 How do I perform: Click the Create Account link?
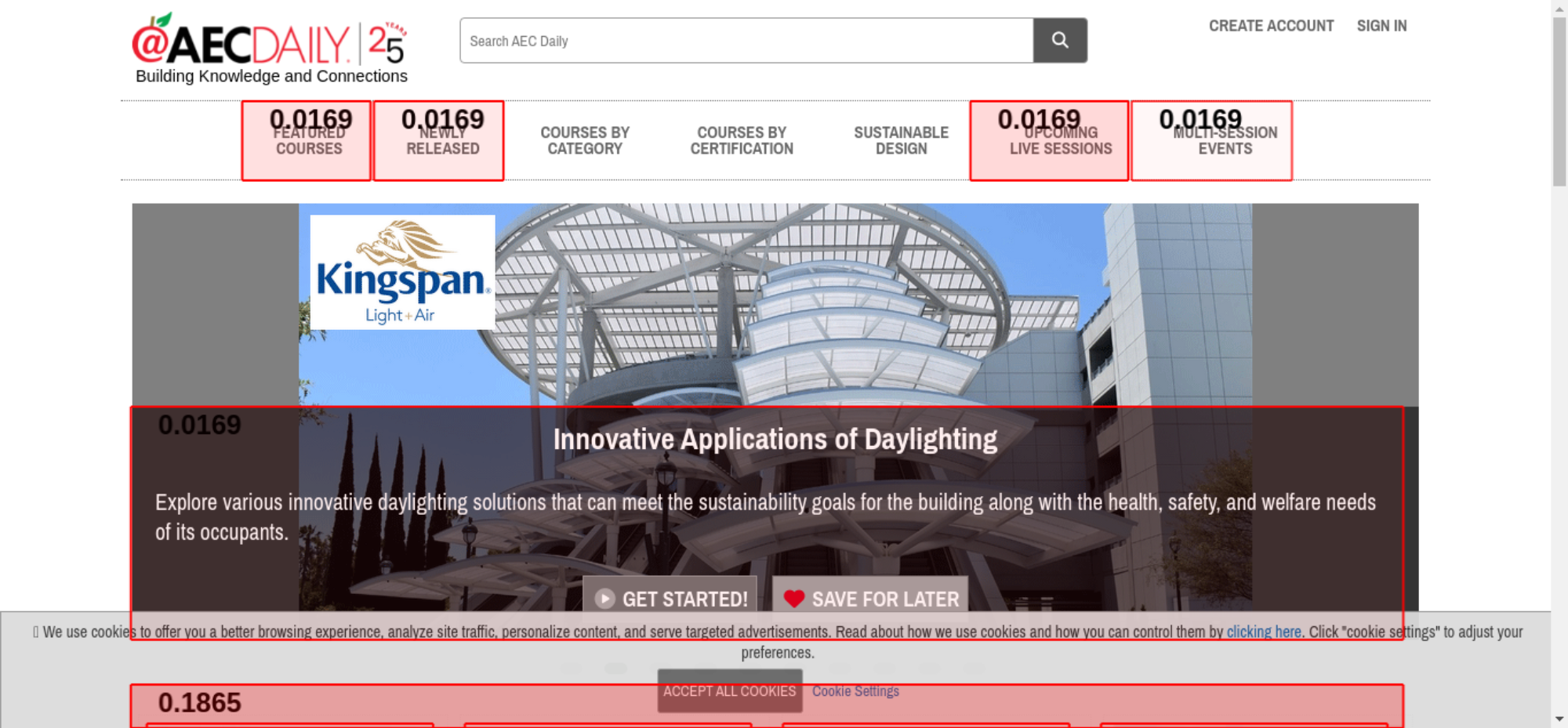1270,26
